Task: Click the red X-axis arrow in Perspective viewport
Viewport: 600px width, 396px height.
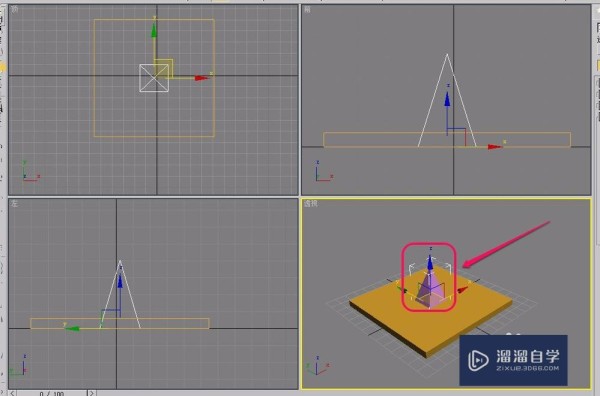Action: coord(463,290)
